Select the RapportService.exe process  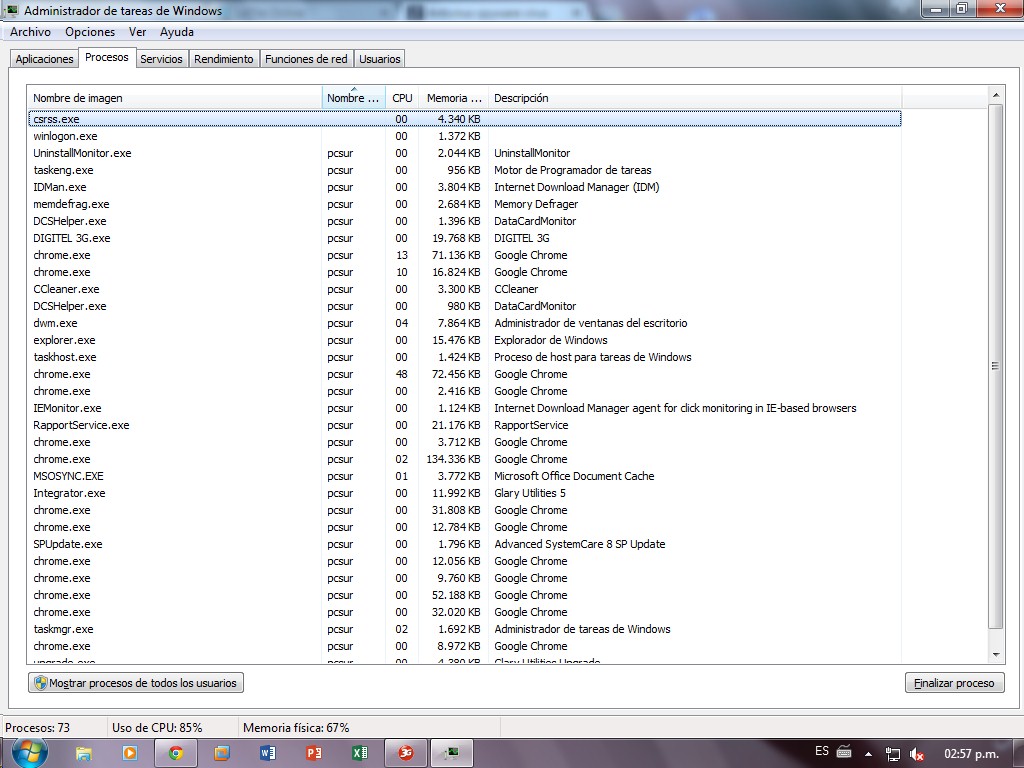pos(464,424)
